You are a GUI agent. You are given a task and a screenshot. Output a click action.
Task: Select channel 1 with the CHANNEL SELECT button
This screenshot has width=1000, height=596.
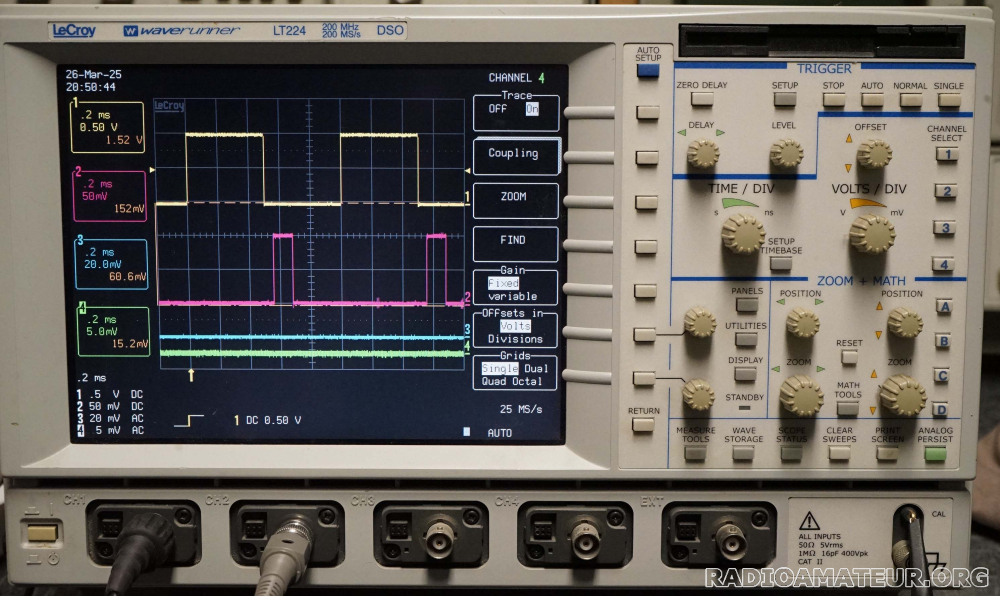click(x=947, y=154)
